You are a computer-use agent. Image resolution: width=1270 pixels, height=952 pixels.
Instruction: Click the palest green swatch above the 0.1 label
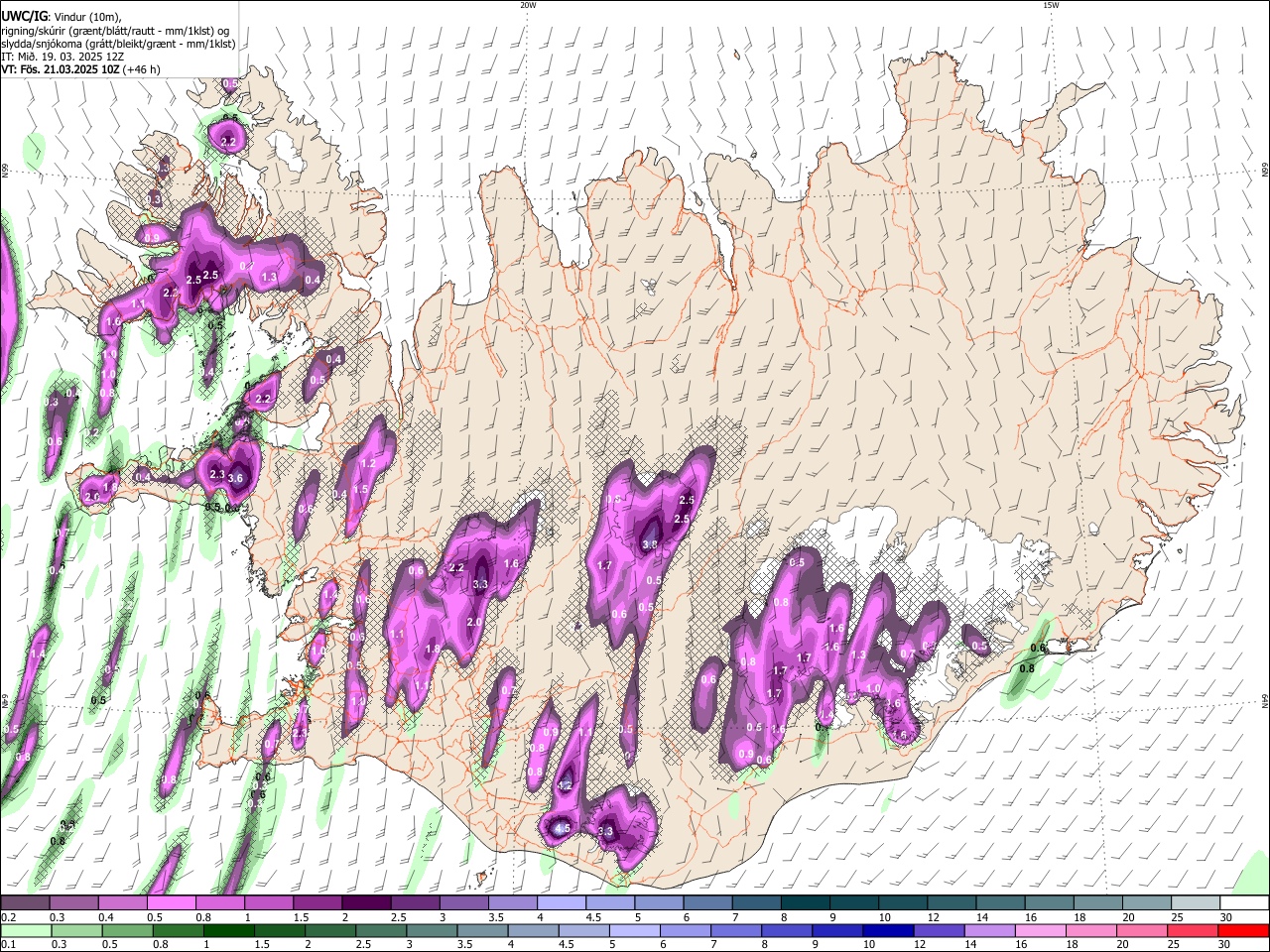pyautogui.click(x=25, y=930)
